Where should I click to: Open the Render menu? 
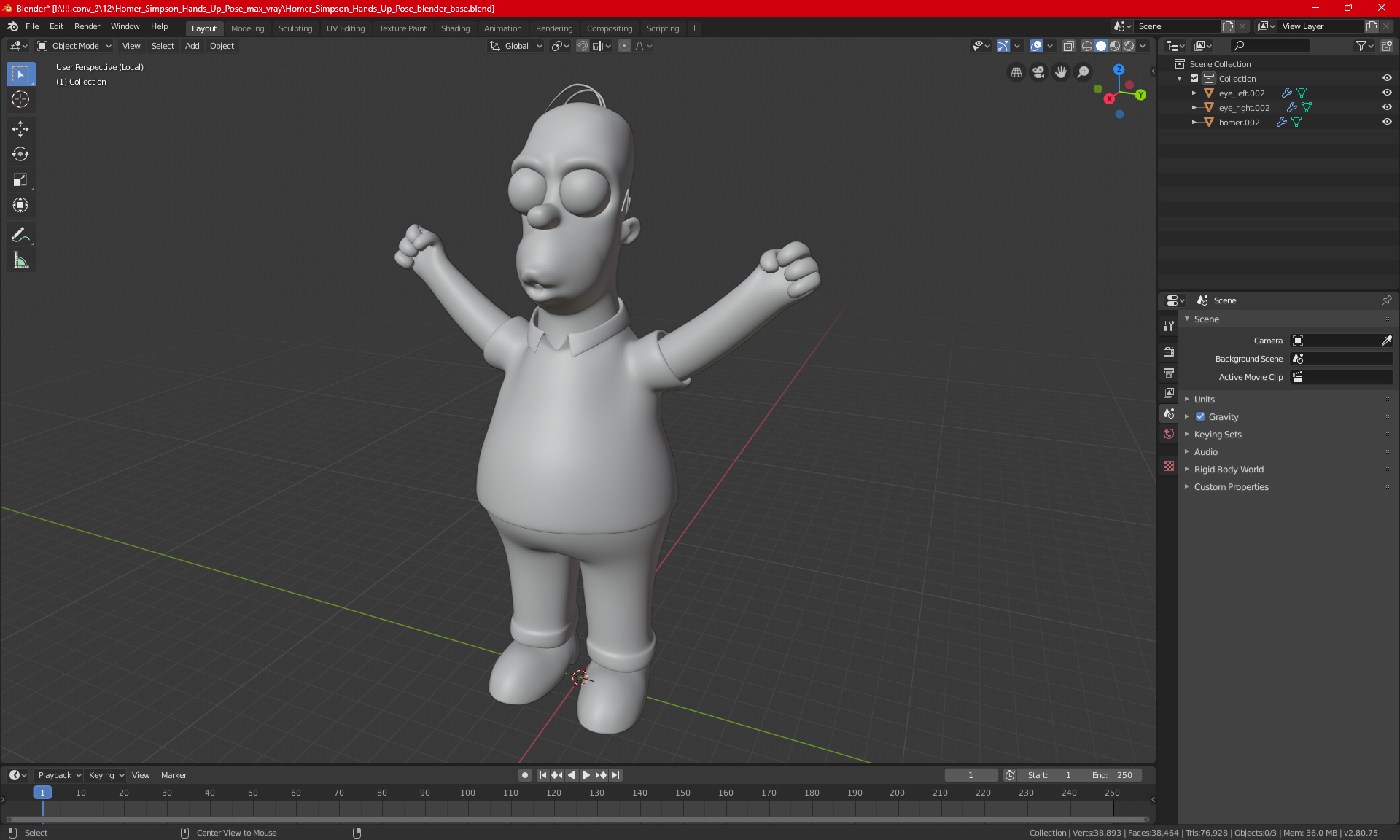pyautogui.click(x=87, y=26)
